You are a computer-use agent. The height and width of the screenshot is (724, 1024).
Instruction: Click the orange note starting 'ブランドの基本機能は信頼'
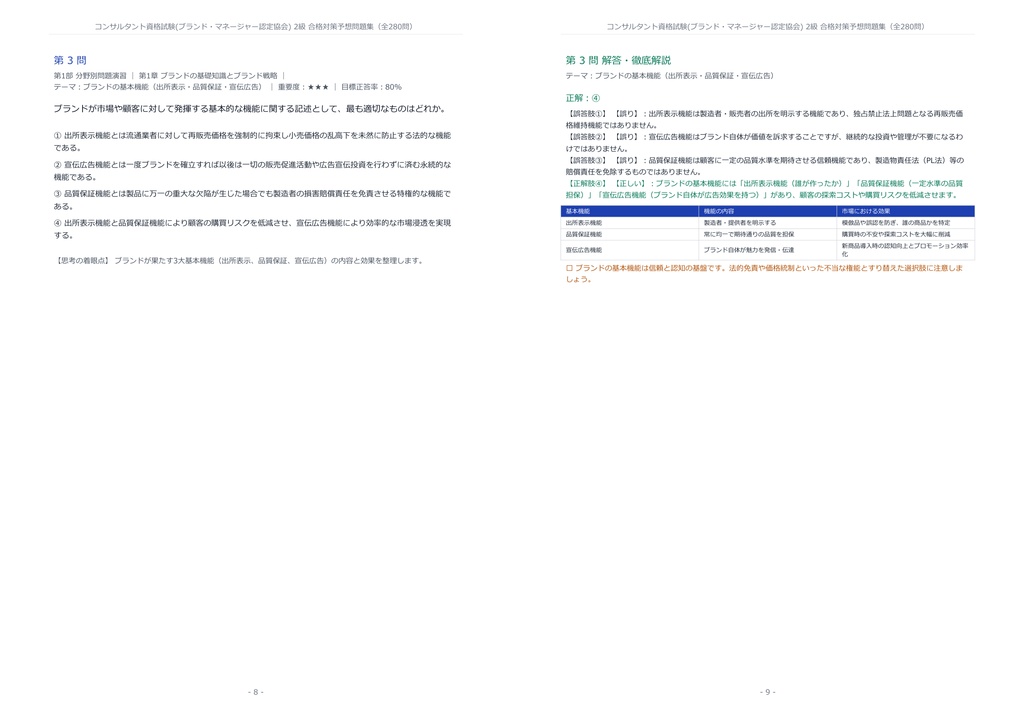click(x=764, y=274)
